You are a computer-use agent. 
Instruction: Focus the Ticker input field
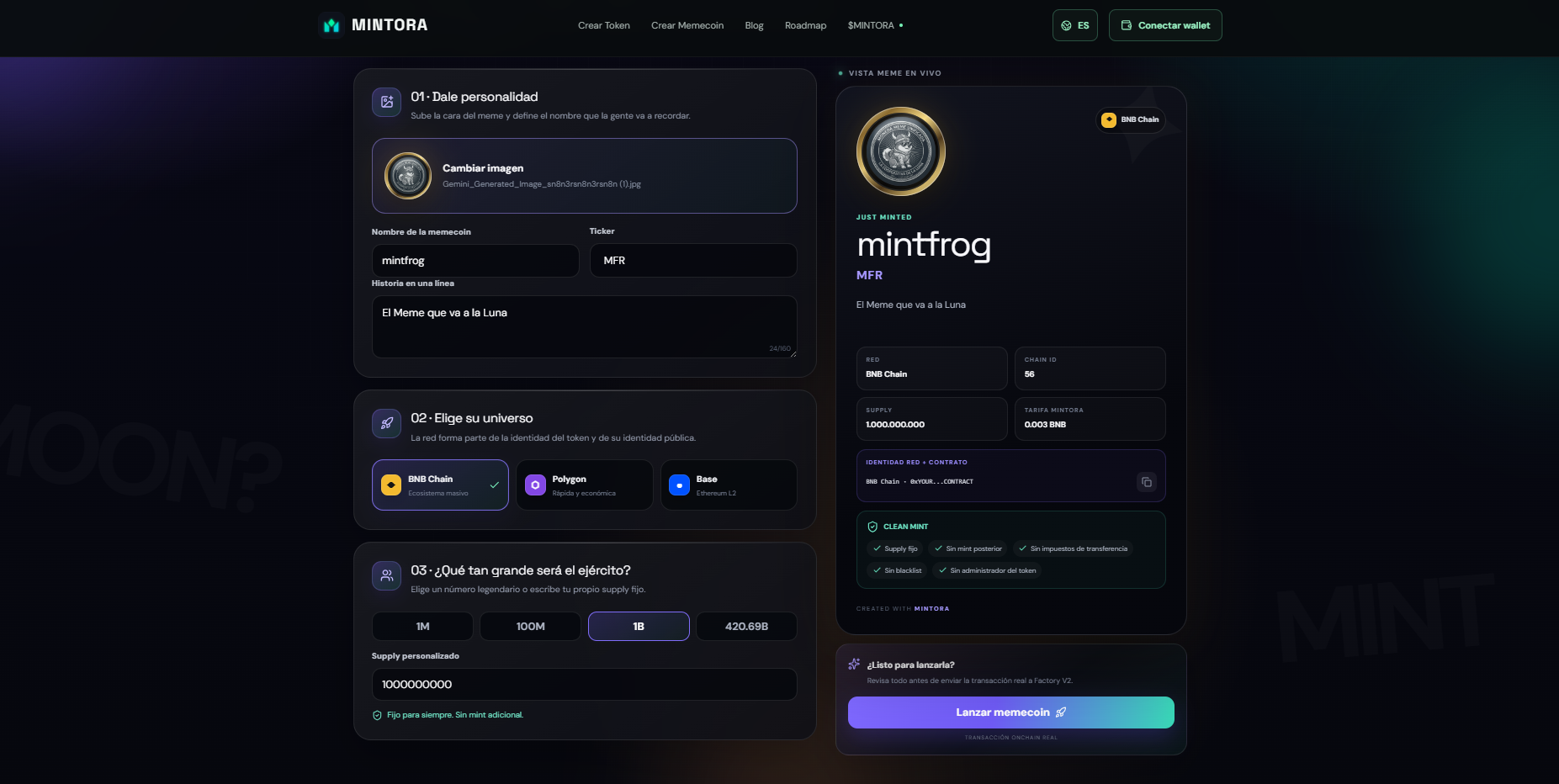click(693, 261)
